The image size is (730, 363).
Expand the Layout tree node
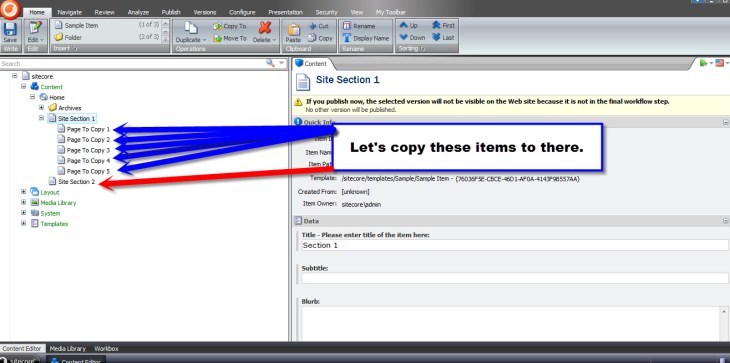(23, 192)
